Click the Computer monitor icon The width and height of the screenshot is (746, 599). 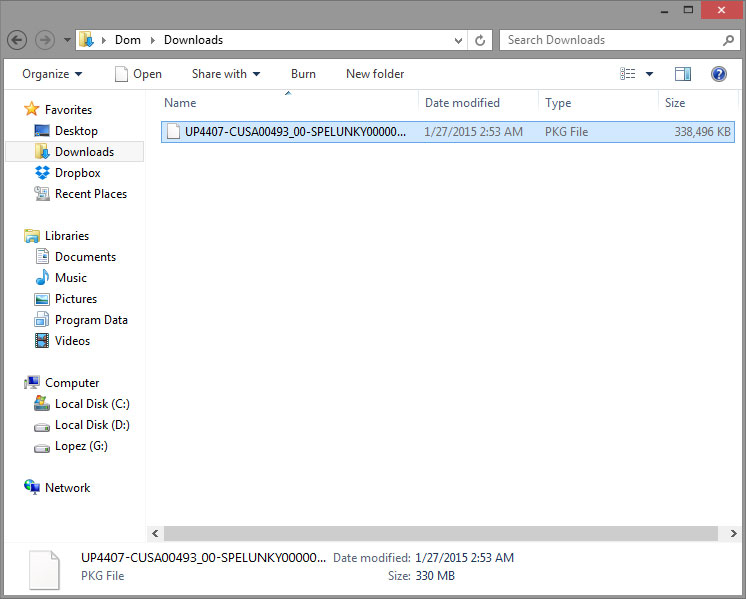[32, 382]
